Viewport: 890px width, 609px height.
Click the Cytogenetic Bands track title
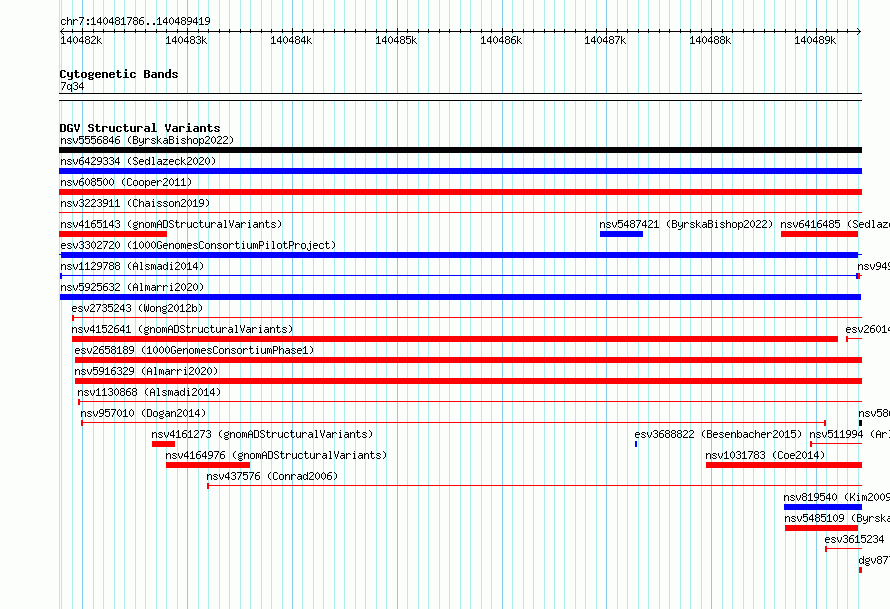(x=119, y=74)
